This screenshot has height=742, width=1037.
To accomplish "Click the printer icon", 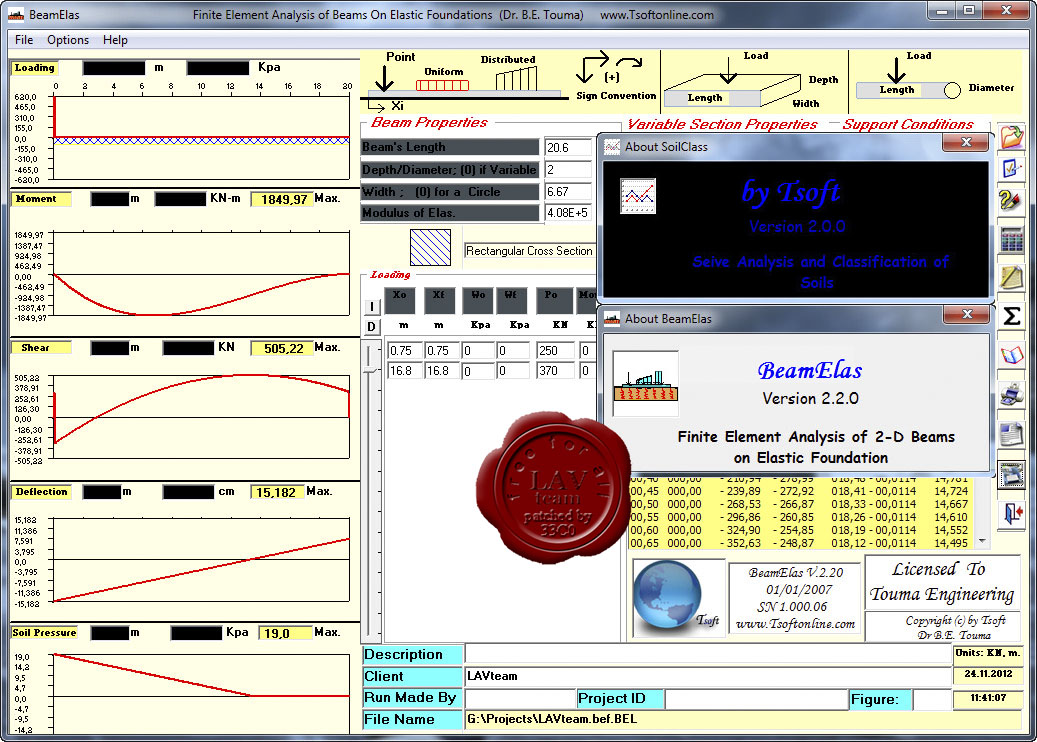I will pyautogui.click(x=1011, y=395).
